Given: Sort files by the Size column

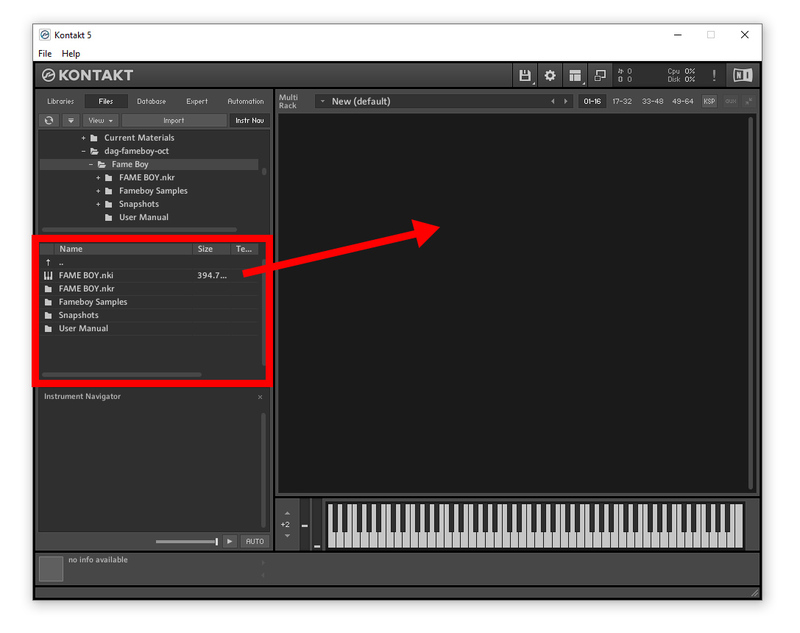Looking at the screenshot, I should coord(211,249).
